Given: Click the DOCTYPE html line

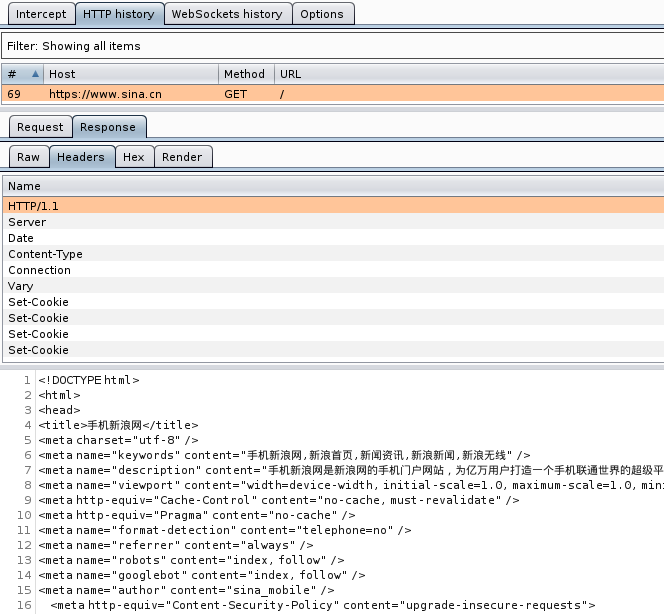Looking at the screenshot, I should coord(89,380).
